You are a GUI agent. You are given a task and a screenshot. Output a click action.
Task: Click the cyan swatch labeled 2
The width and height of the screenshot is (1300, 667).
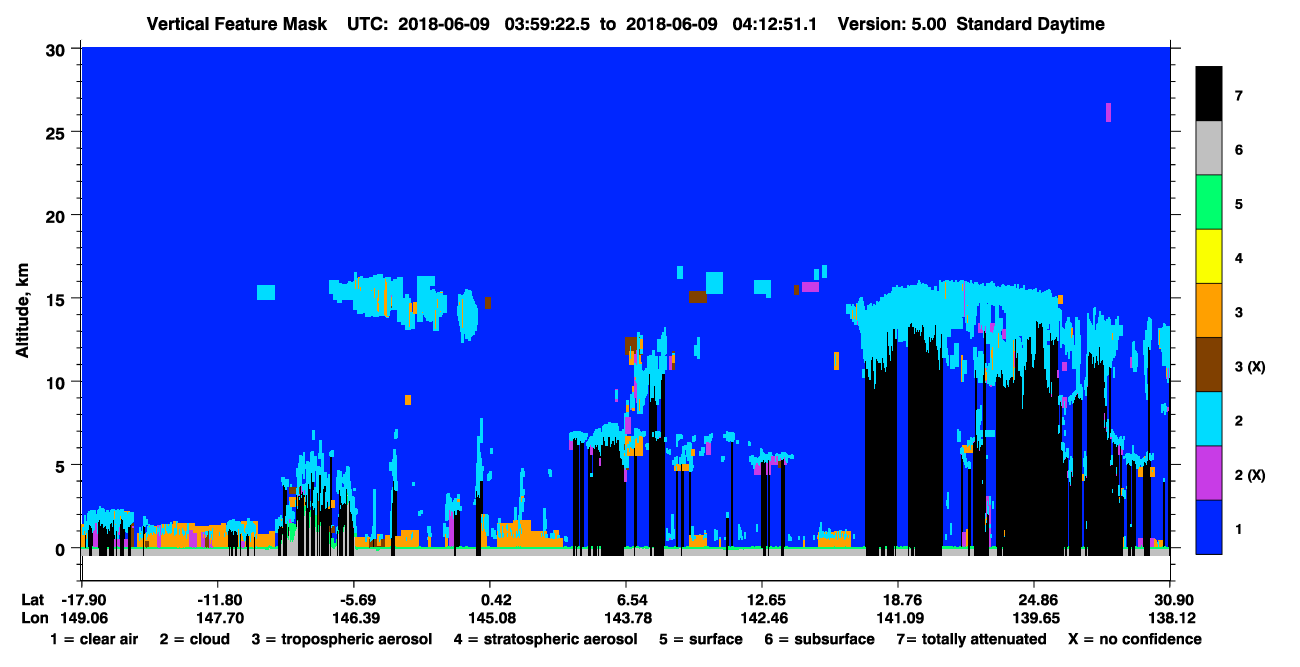pyautogui.click(x=1209, y=418)
